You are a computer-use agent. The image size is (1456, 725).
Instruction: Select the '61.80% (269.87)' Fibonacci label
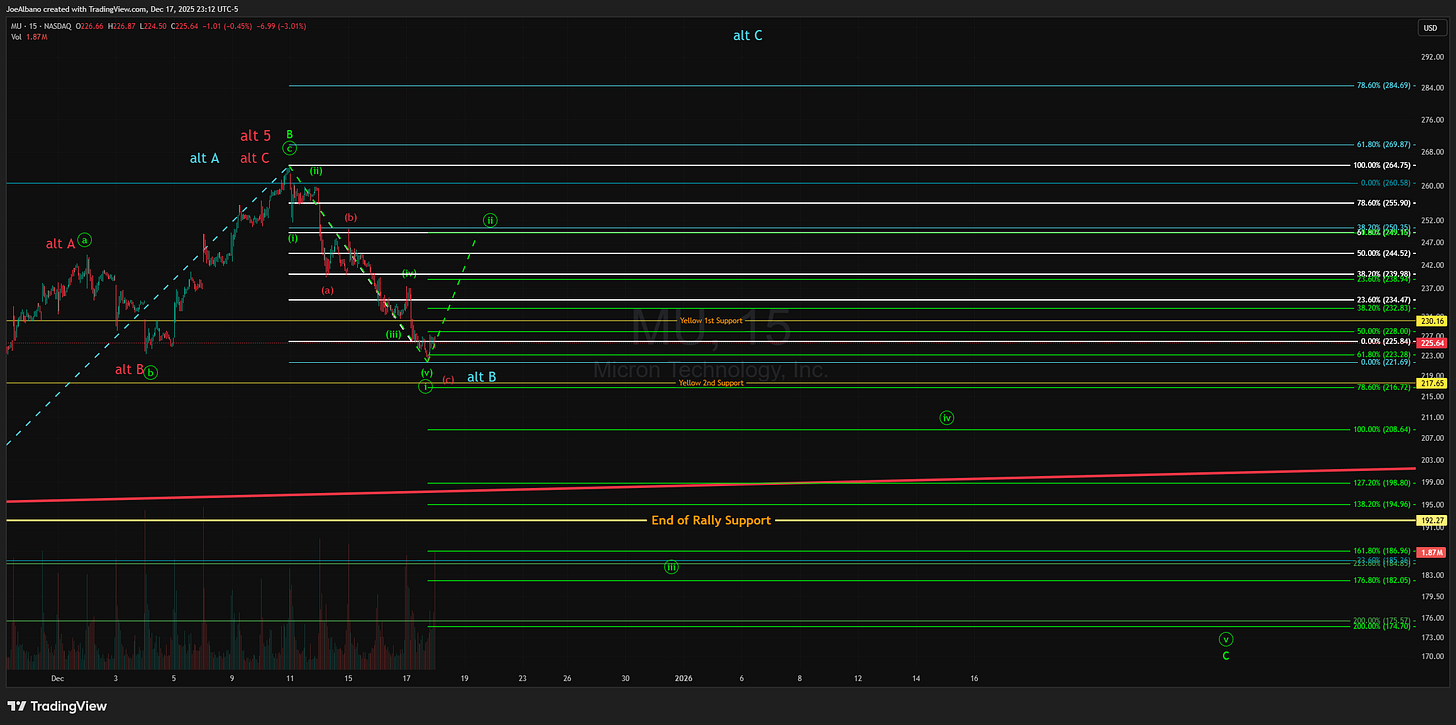tap(1385, 144)
